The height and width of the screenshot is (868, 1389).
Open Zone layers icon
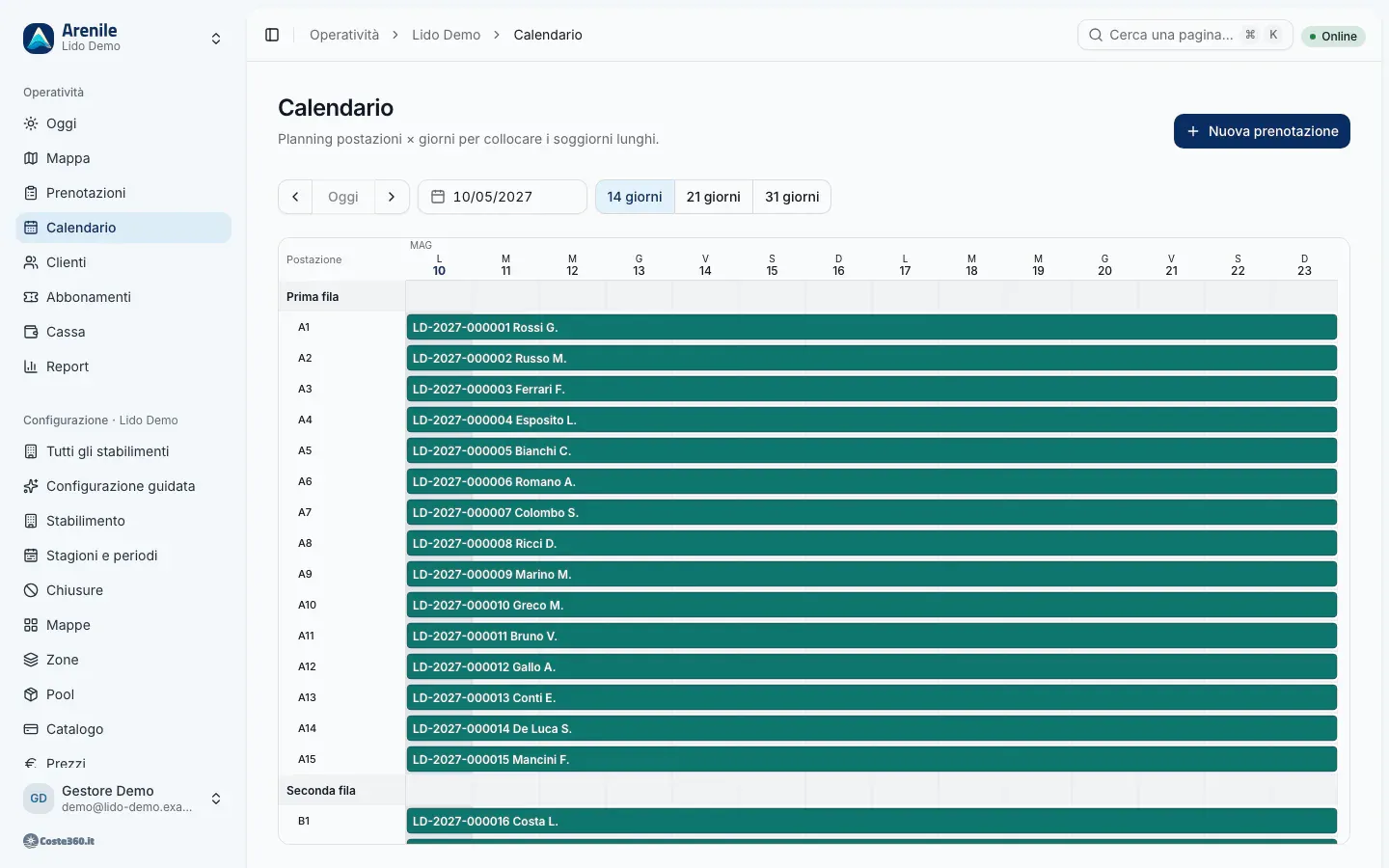point(31,660)
